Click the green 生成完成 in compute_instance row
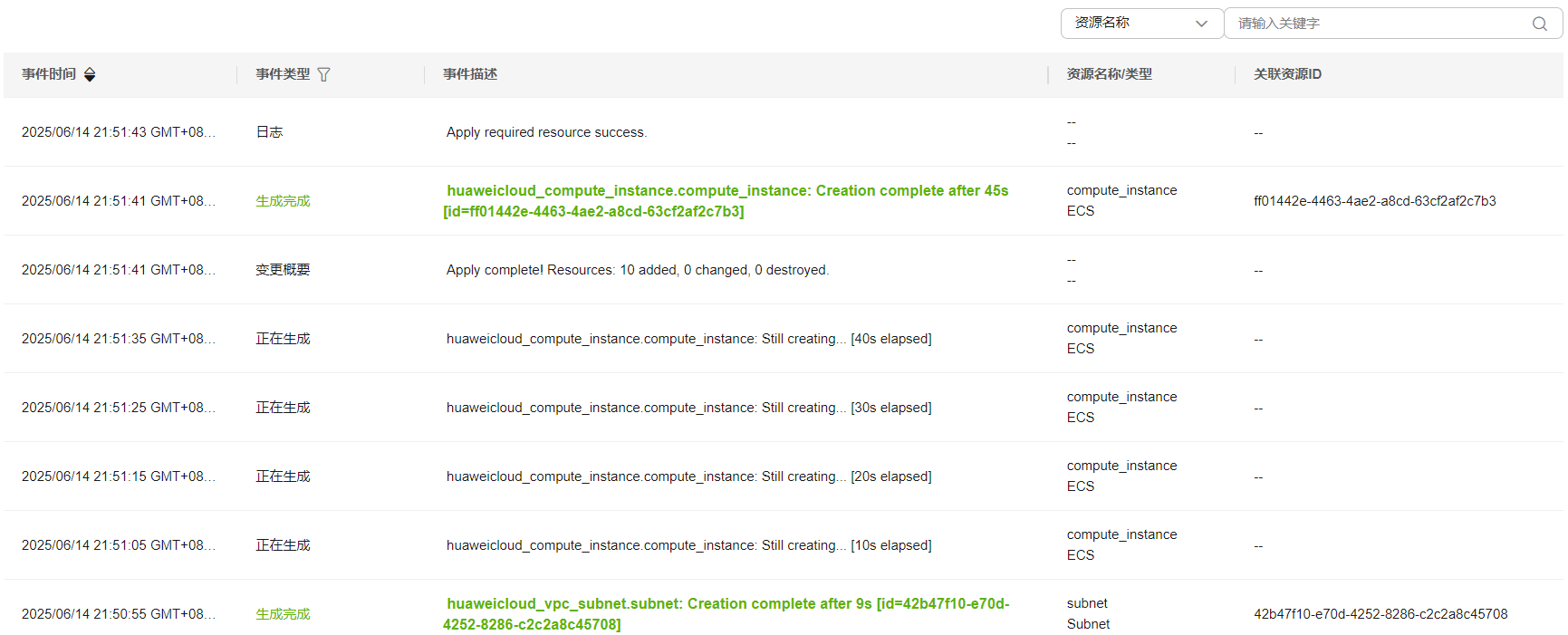This screenshot has width=1568, height=635. click(283, 201)
